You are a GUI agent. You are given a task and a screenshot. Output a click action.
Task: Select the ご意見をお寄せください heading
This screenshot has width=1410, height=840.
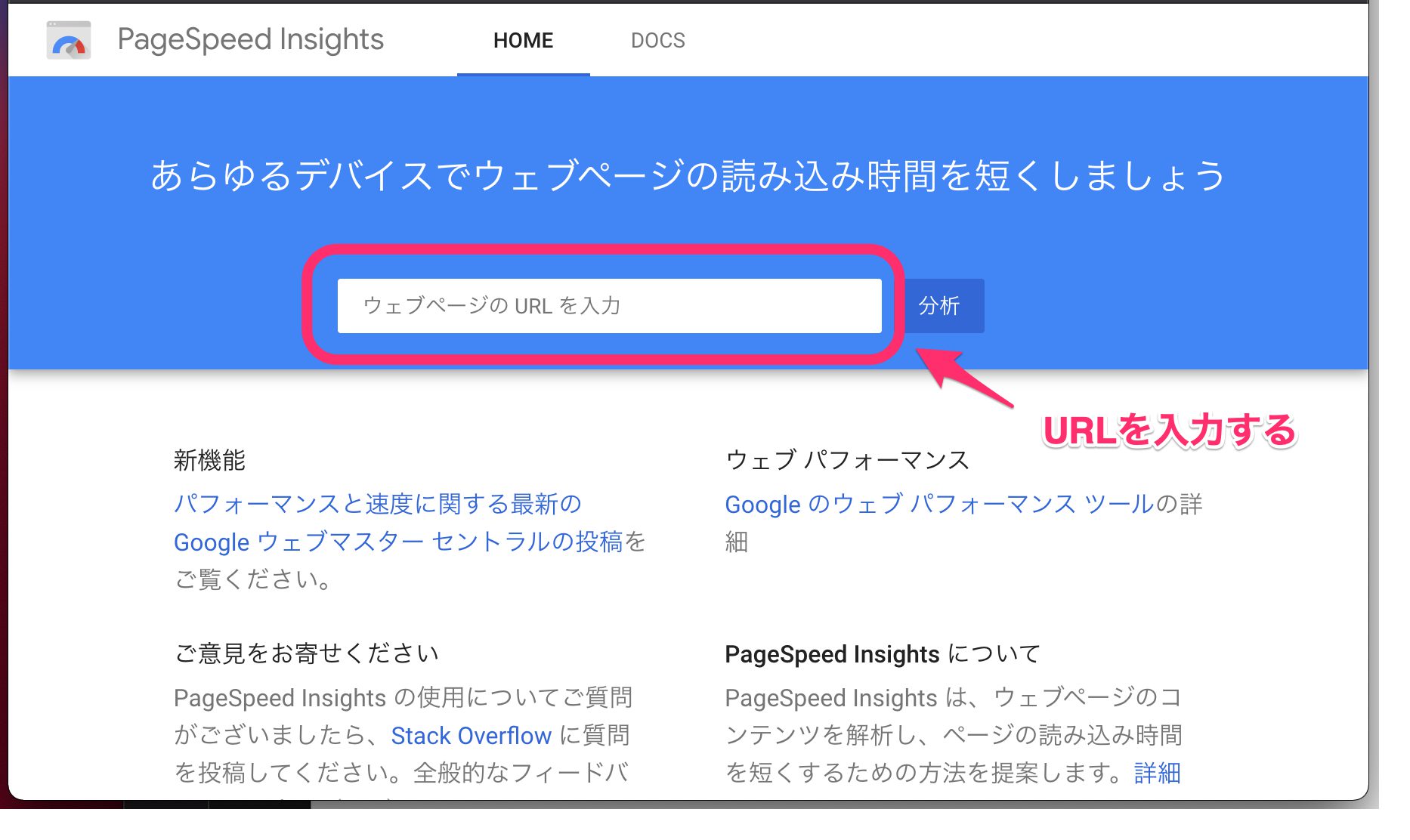pos(306,653)
